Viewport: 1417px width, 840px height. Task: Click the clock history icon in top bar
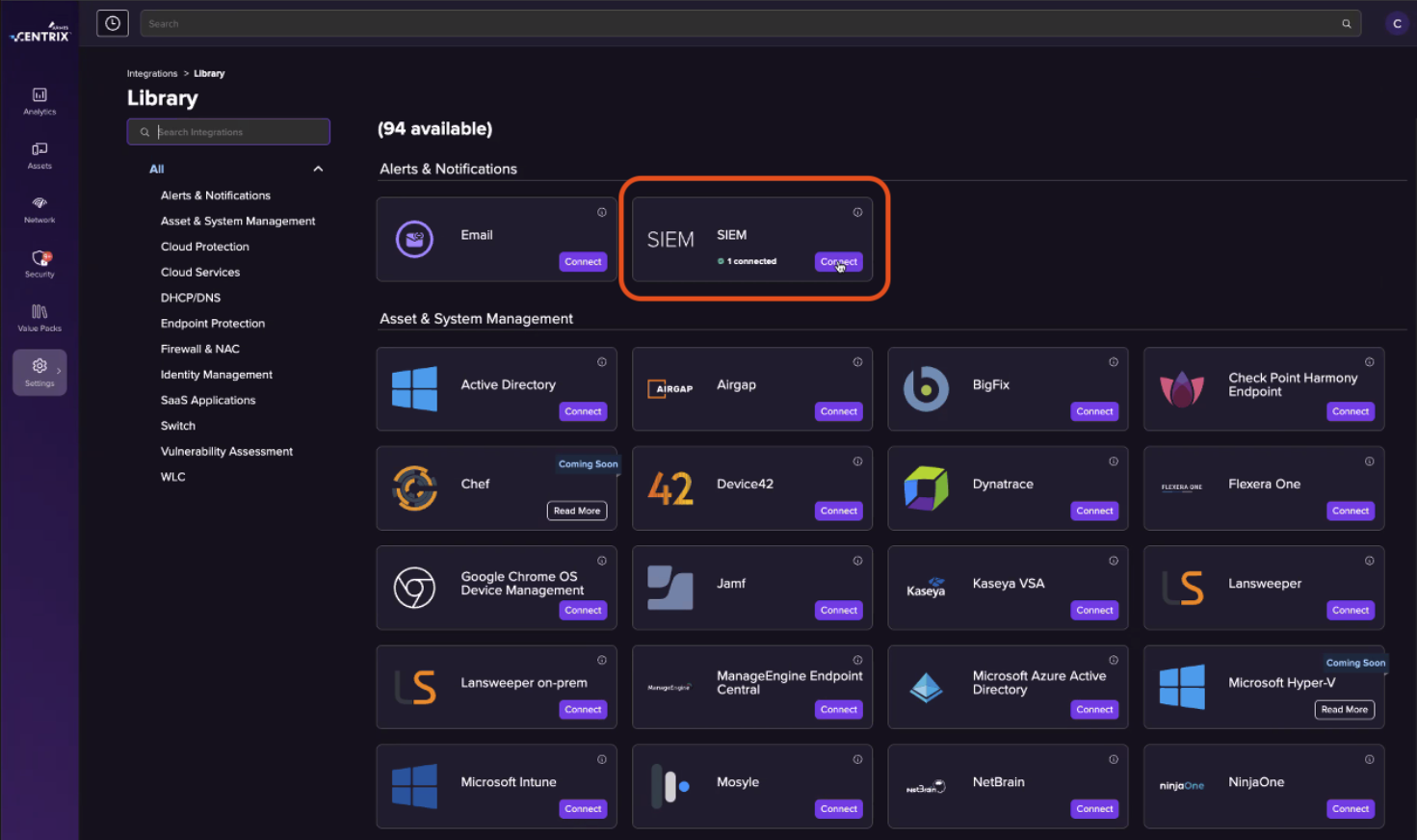[x=113, y=23]
